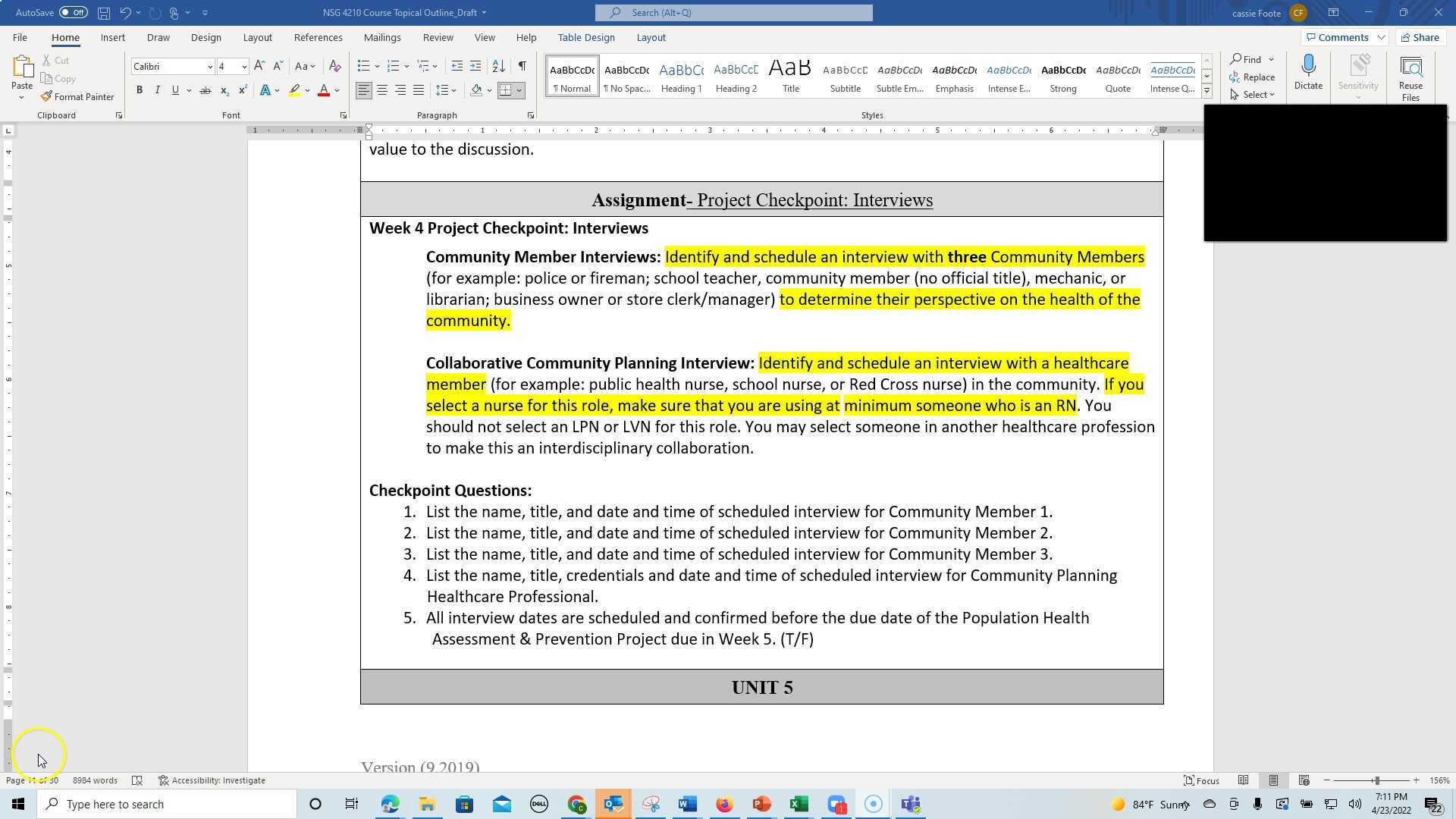Click the Search (Alt+Q) box
The height and width of the screenshot is (819, 1456).
(x=733, y=12)
